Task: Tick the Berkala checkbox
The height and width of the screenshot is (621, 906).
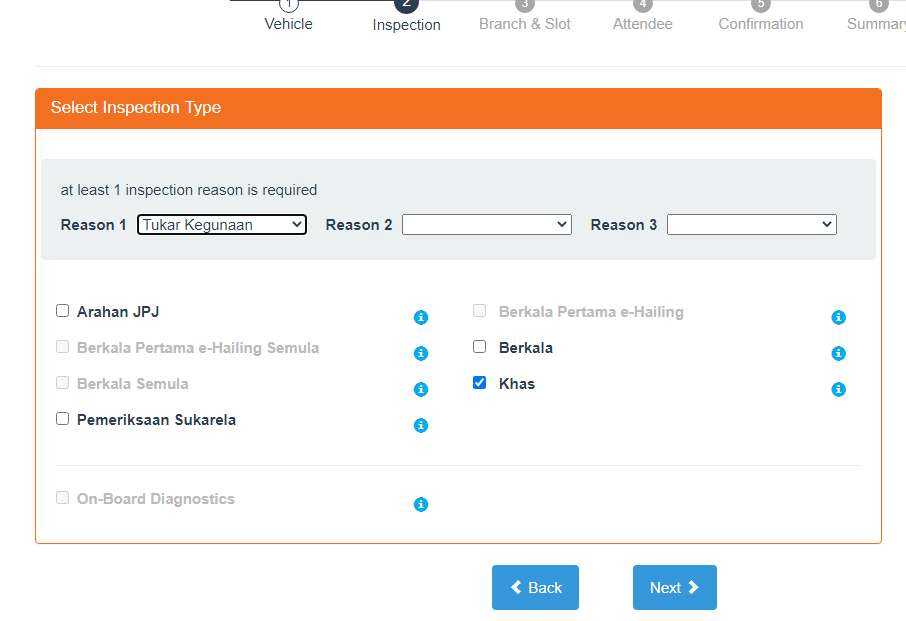Action: 480,347
